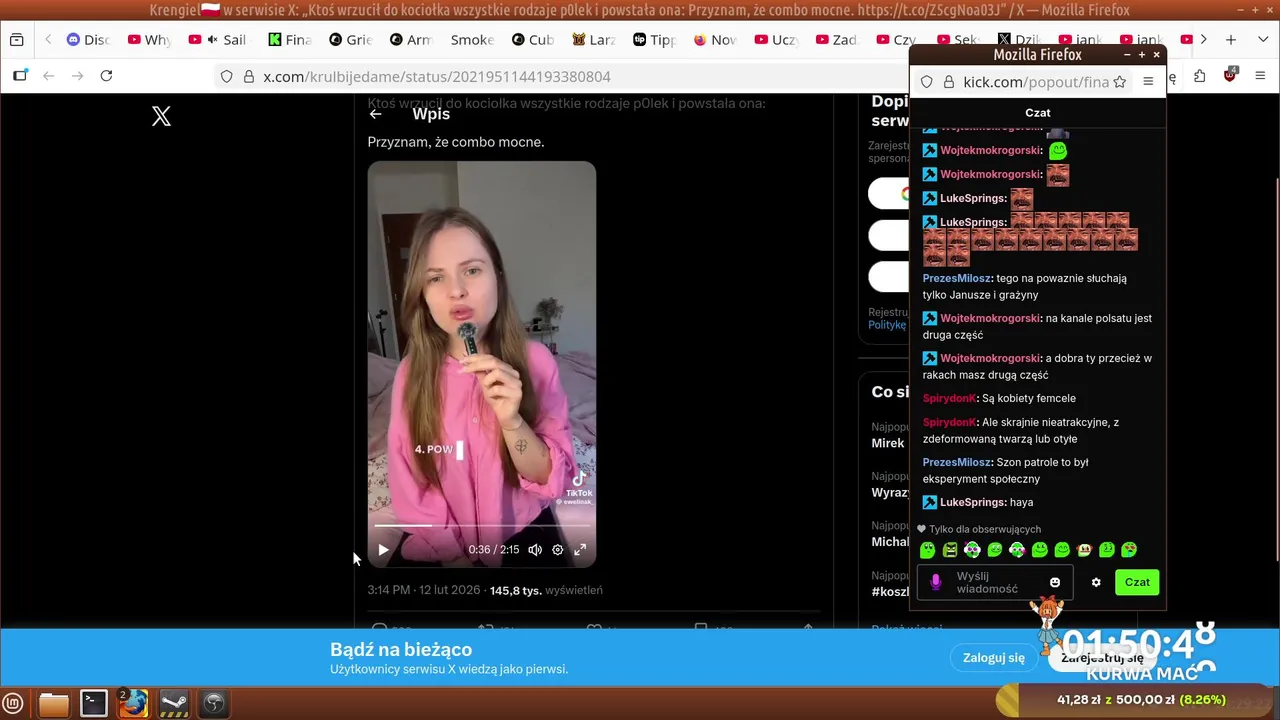The width and height of the screenshot is (1280, 720).
Task: Open Wojtekmokrogorski username in polsatu message
Action: [x=990, y=318]
